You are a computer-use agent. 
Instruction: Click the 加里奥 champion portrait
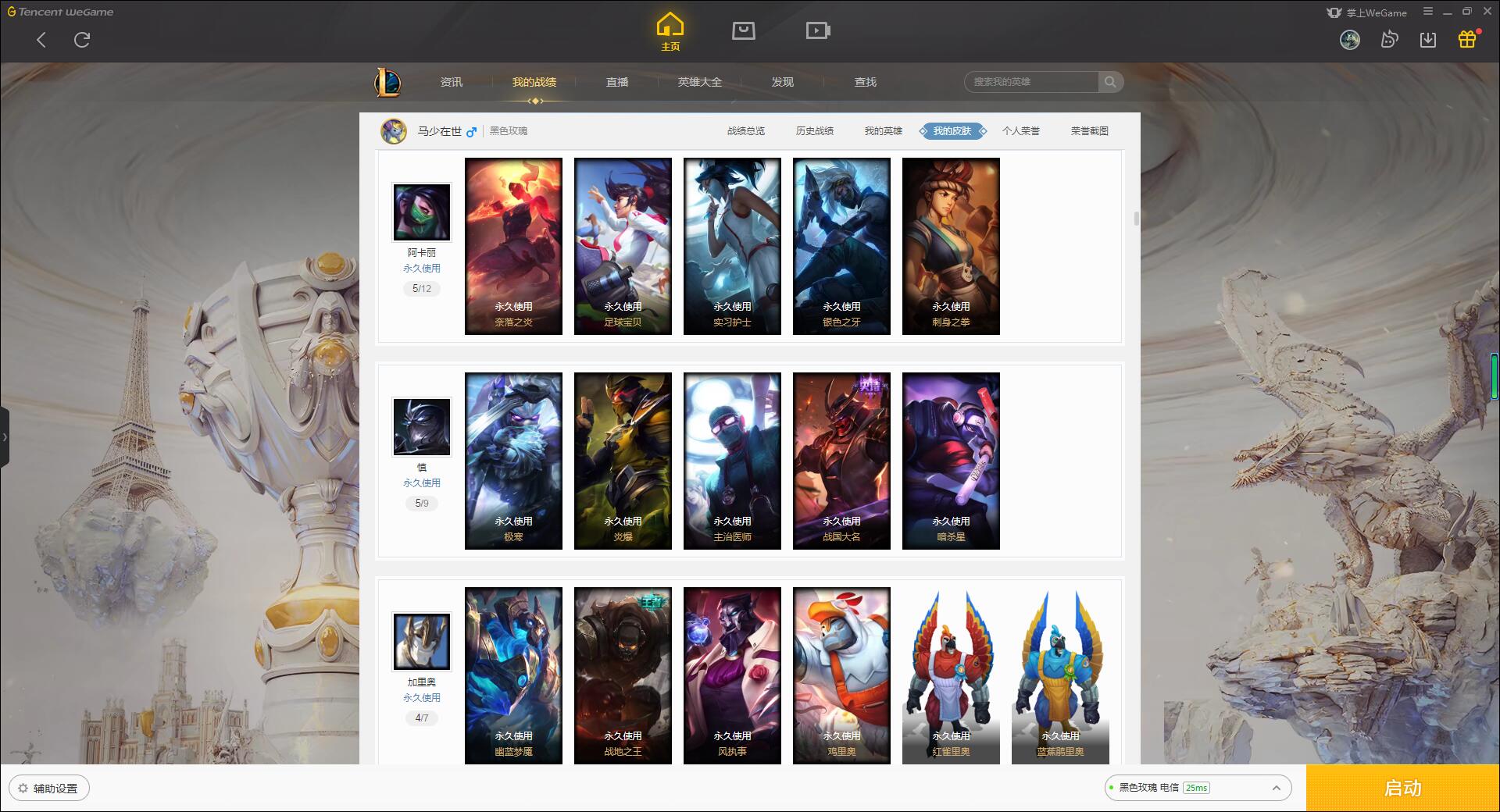point(422,642)
